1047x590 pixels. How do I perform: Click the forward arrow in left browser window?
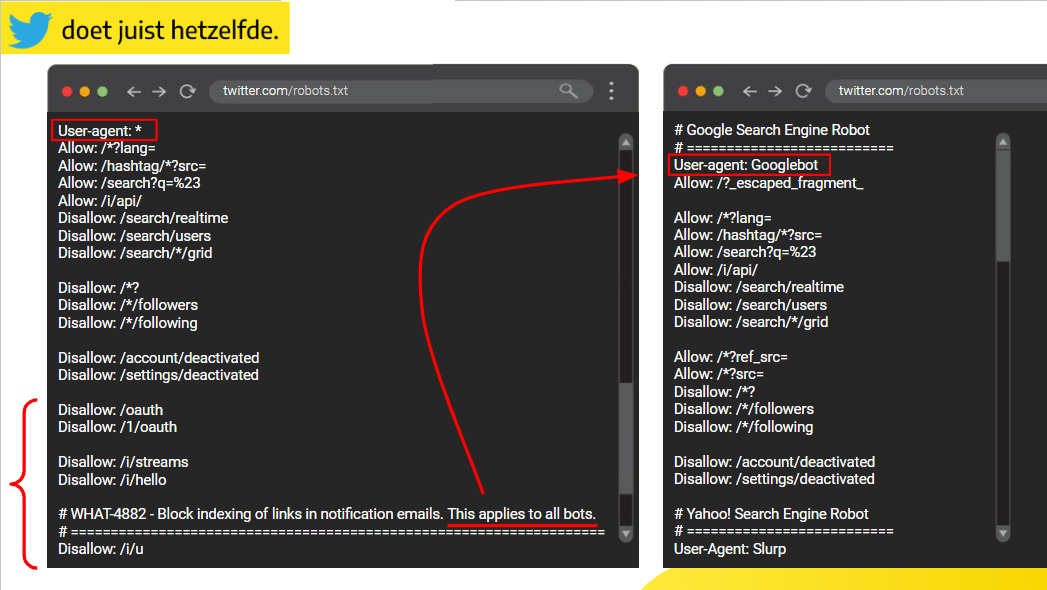pyautogui.click(x=159, y=91)
